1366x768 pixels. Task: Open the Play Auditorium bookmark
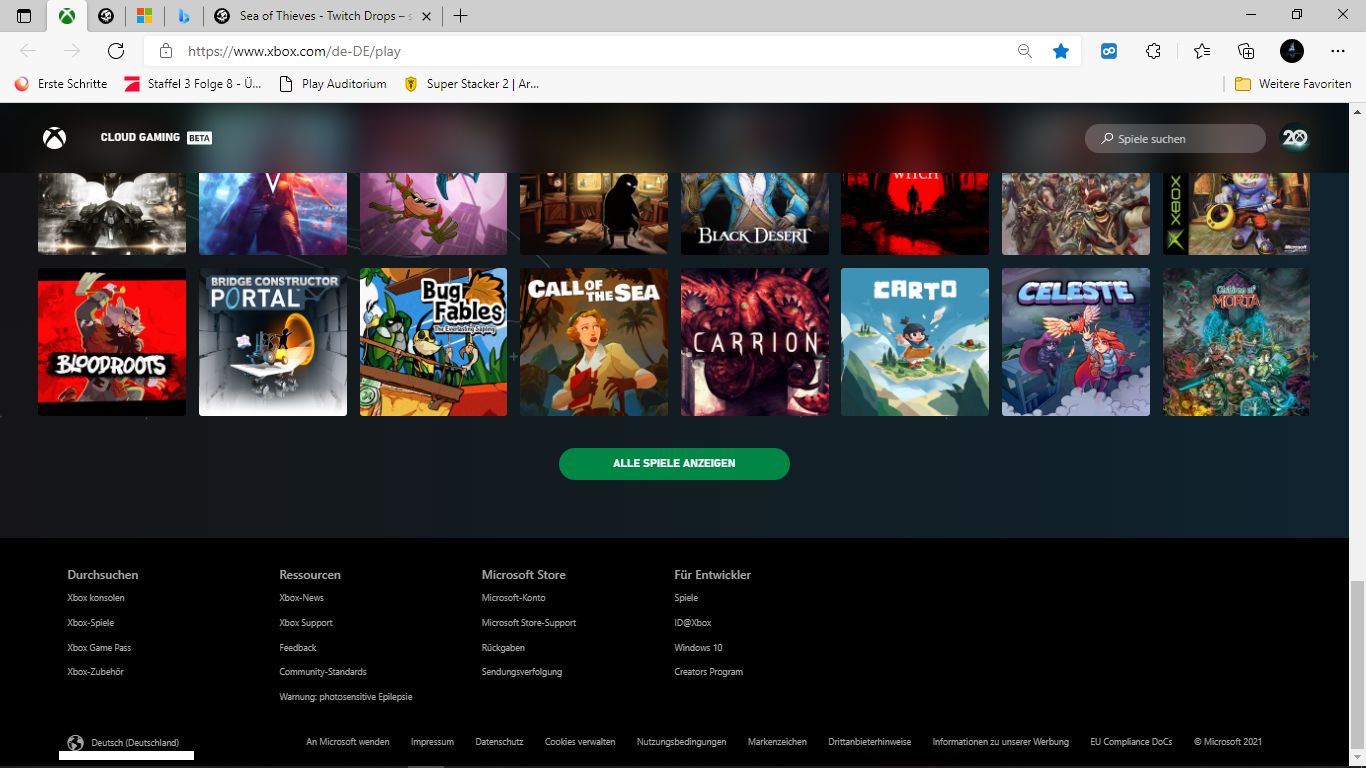(333, 84)
